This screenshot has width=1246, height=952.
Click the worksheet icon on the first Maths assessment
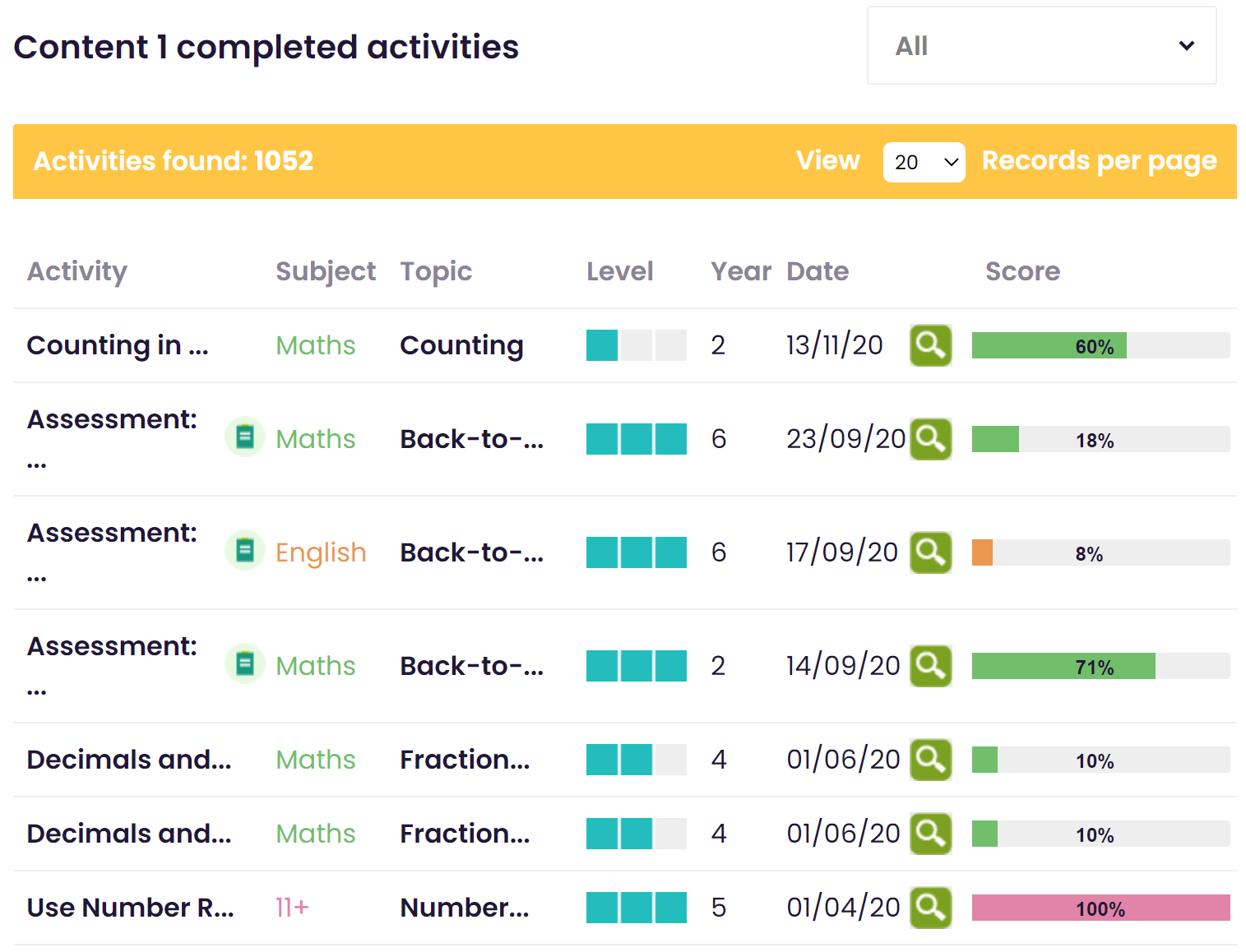coord(244,437)
